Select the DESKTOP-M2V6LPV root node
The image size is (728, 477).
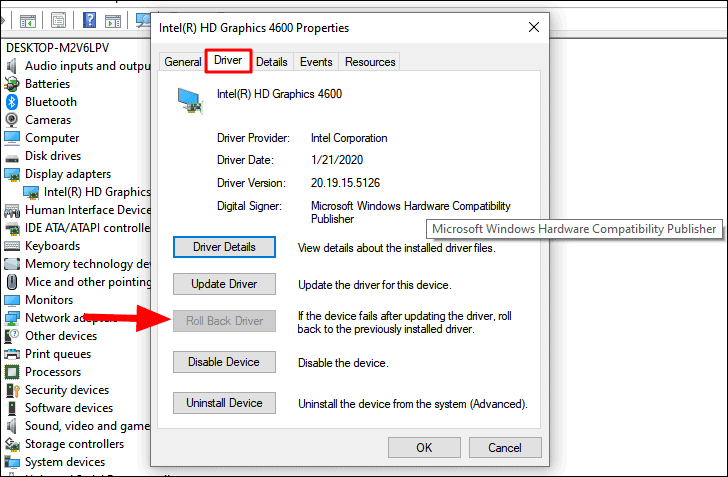[58, 48]
